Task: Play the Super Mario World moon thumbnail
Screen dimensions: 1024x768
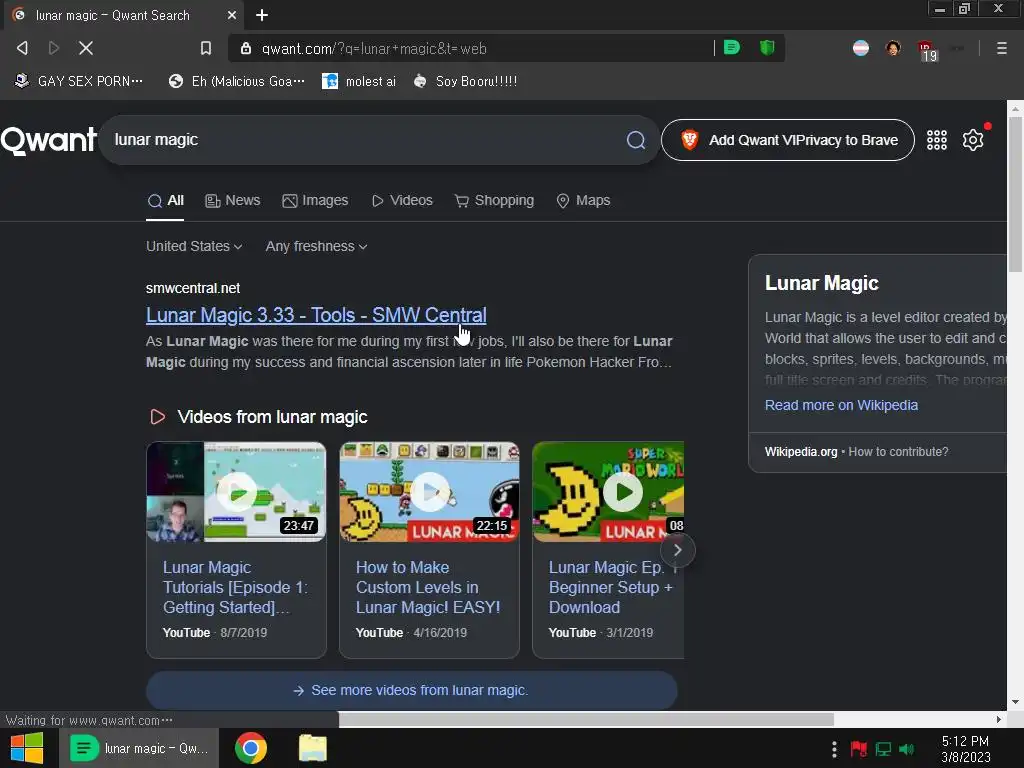Action: [x=608, y=492]
